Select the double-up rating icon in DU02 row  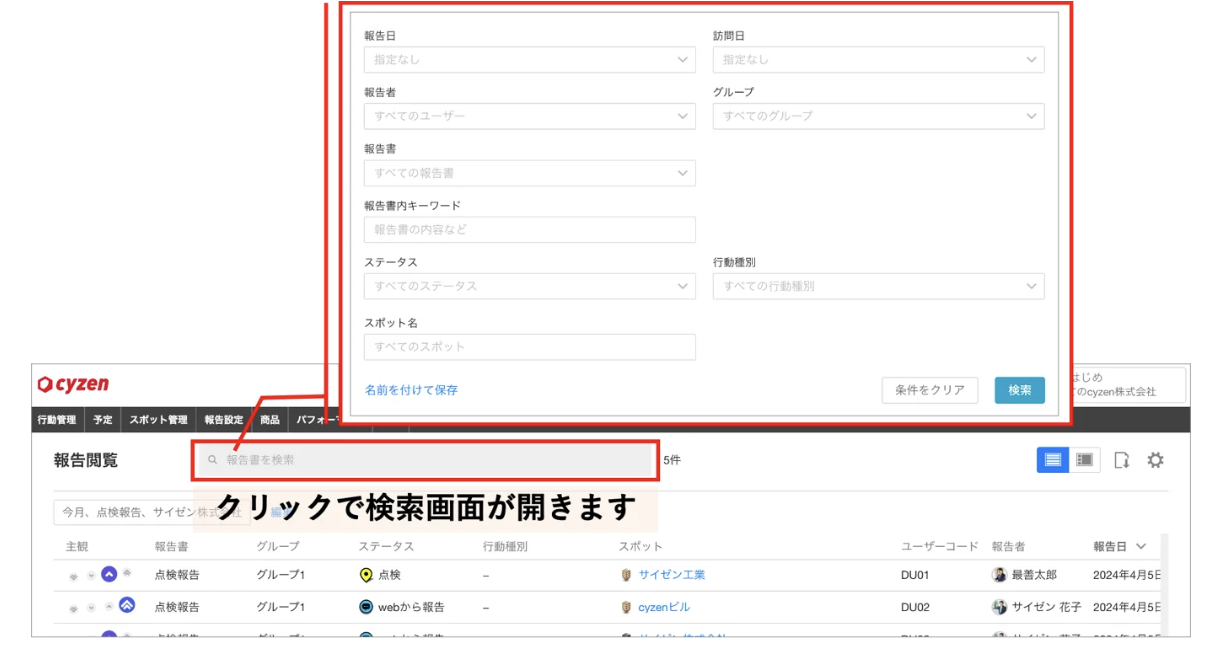coord(127,605)
